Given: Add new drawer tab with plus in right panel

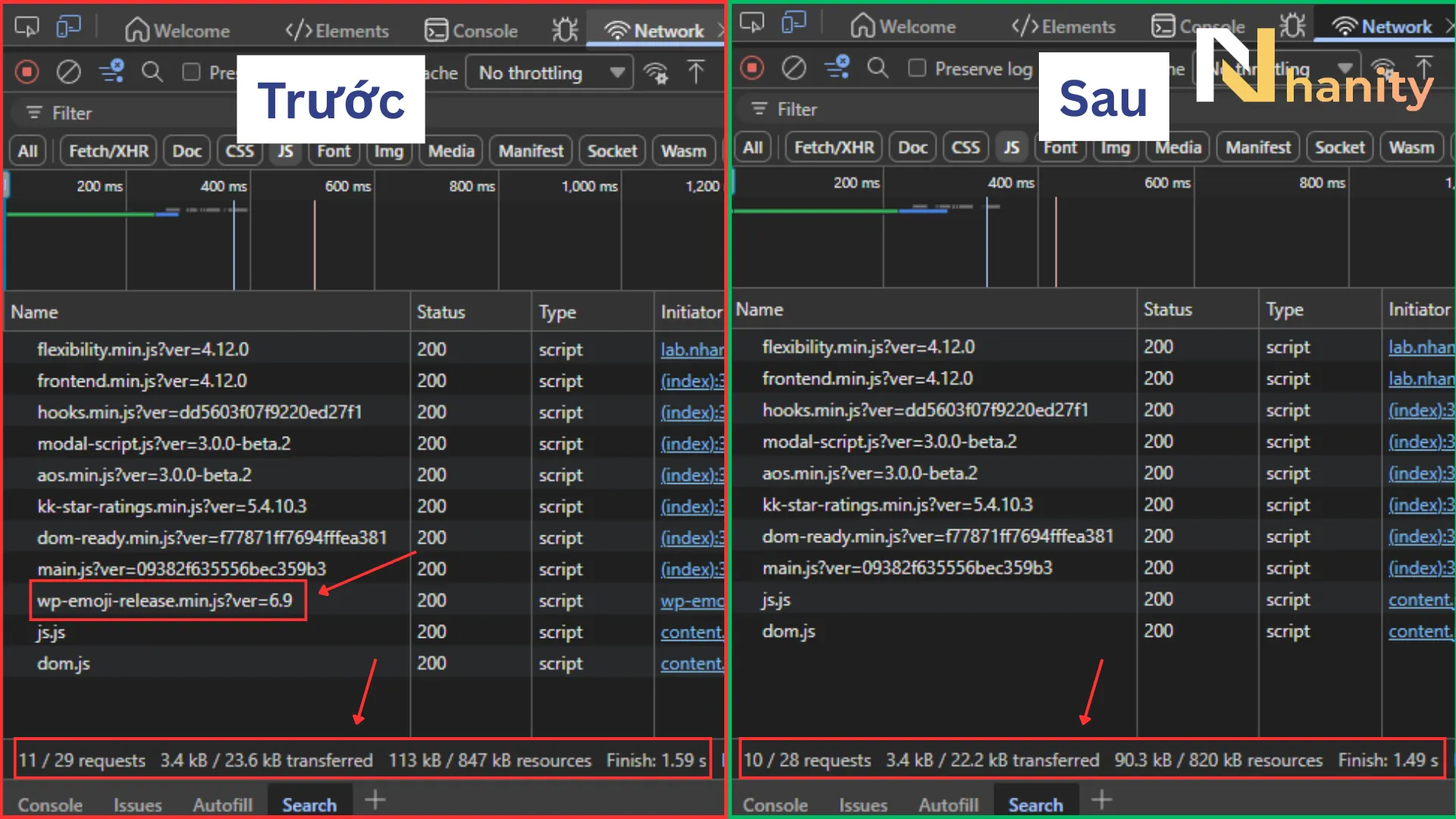Looking at the screenshot, I should (x=1101, y=799).
